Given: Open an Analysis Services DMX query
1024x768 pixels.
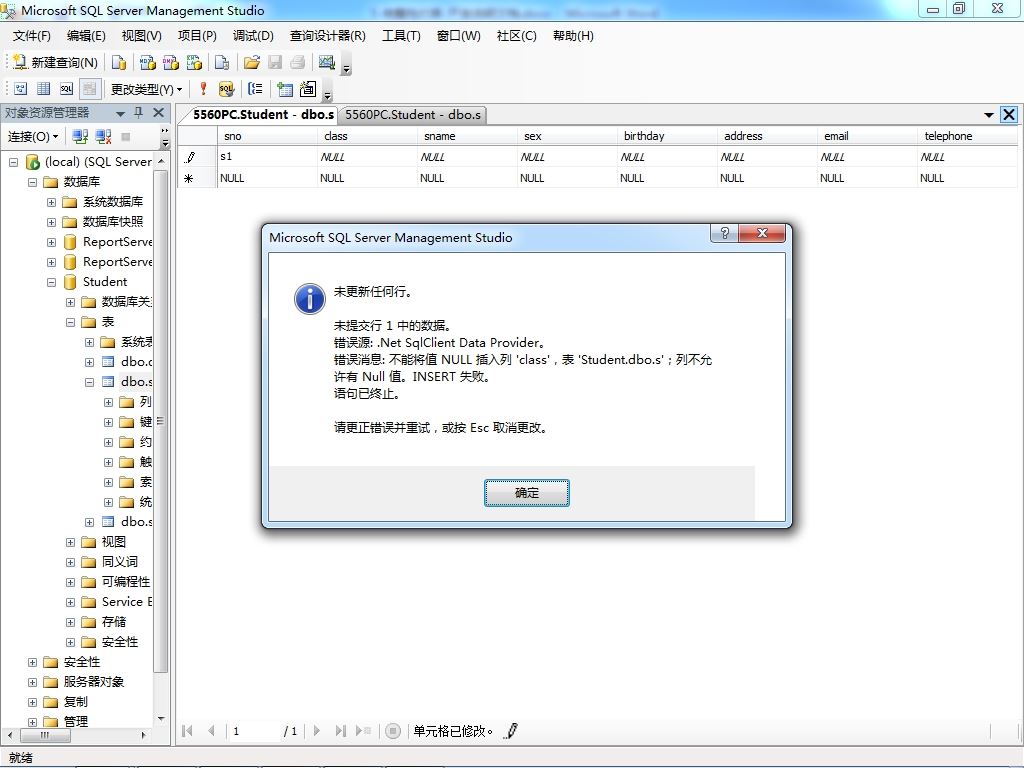Looking at the screenshot, I should [171, 62].
